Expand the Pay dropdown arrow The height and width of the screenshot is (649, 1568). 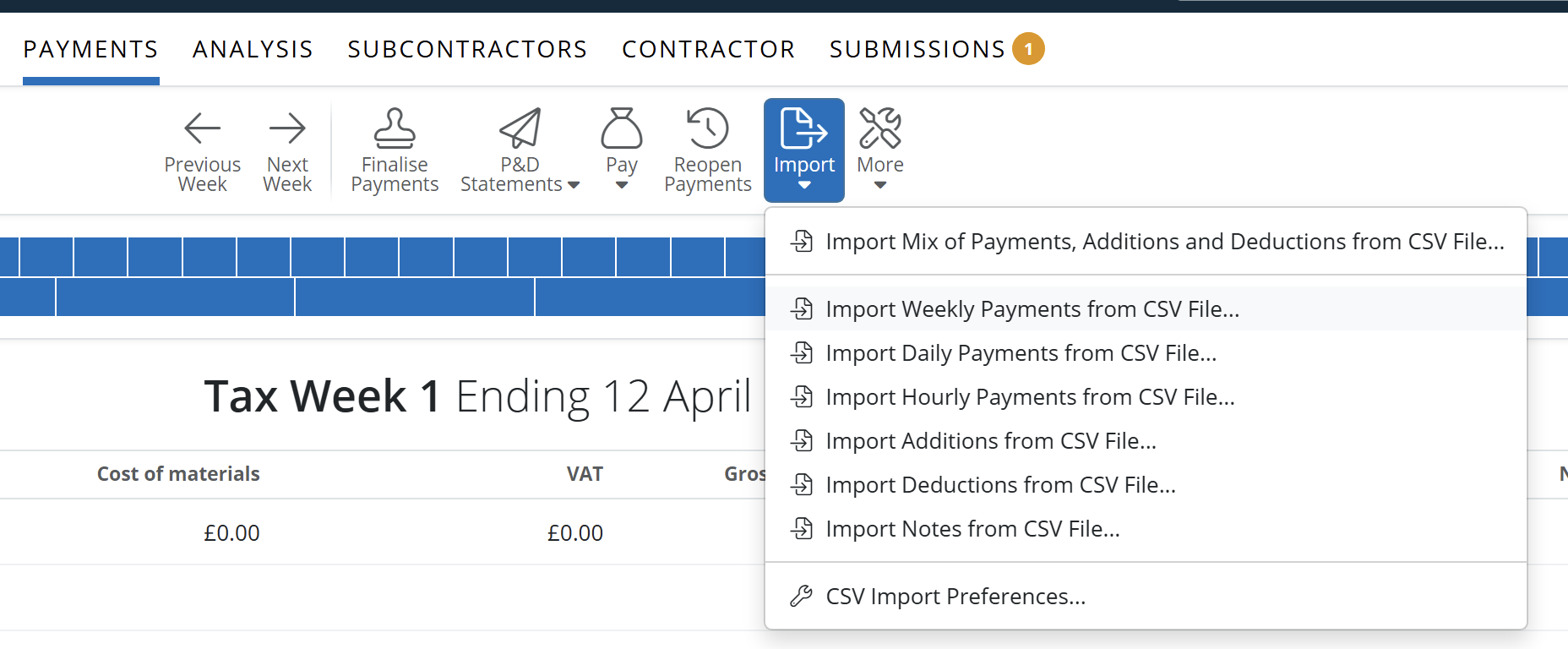[x=622, y=185]
